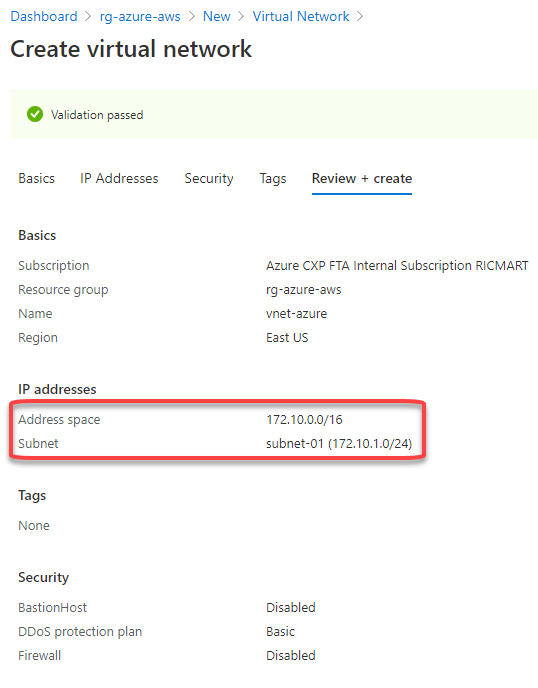
Task: Switch to the Tags tab
Action: 273,179
